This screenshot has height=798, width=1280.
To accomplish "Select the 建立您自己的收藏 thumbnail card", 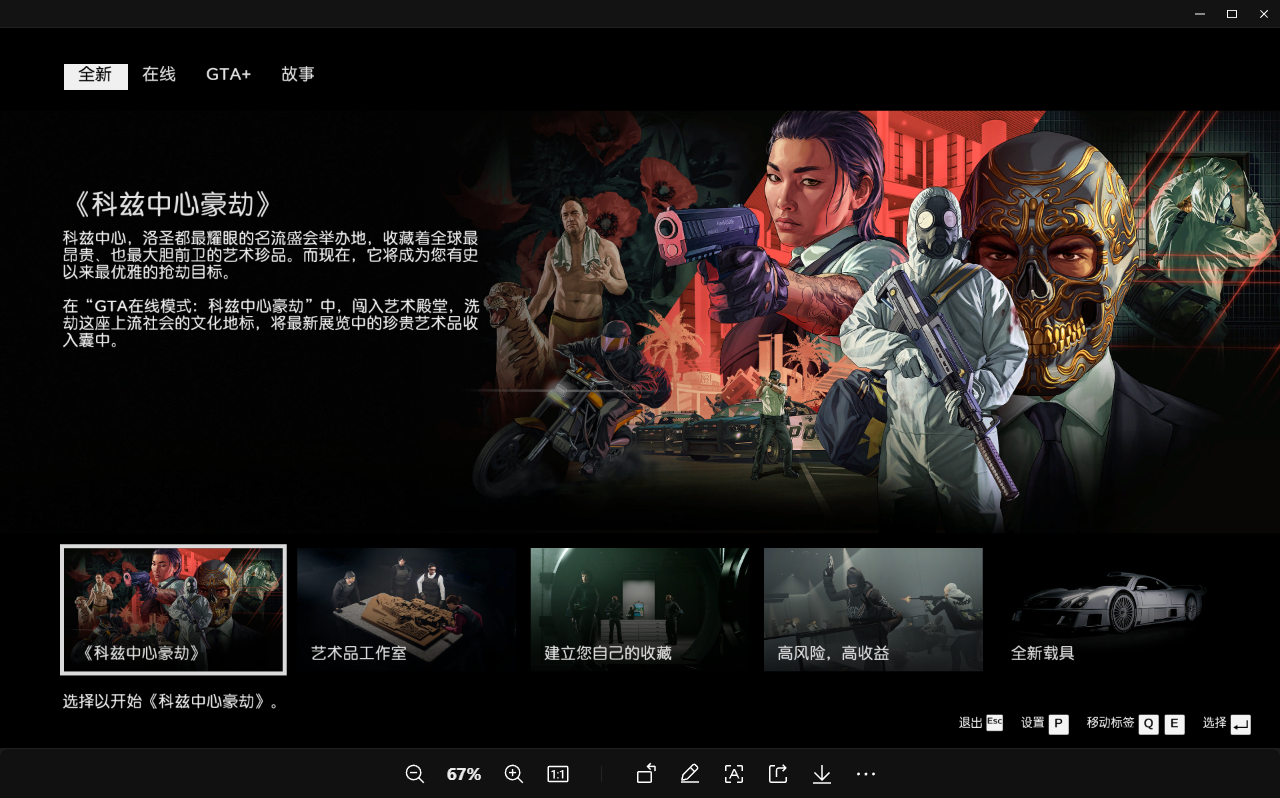I will pyautogui.click(x=640, y=610).
